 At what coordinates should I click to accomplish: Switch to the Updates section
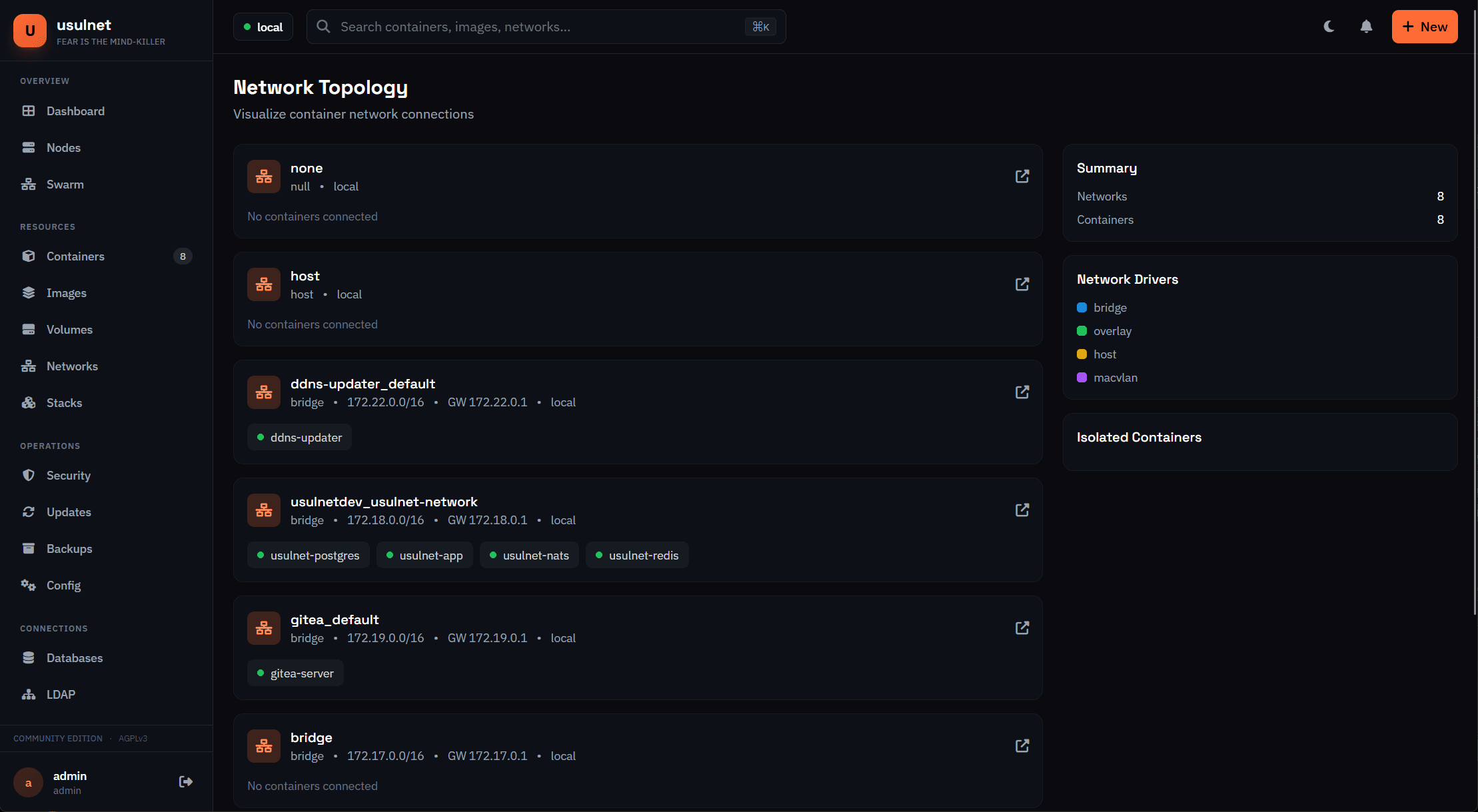69,512
